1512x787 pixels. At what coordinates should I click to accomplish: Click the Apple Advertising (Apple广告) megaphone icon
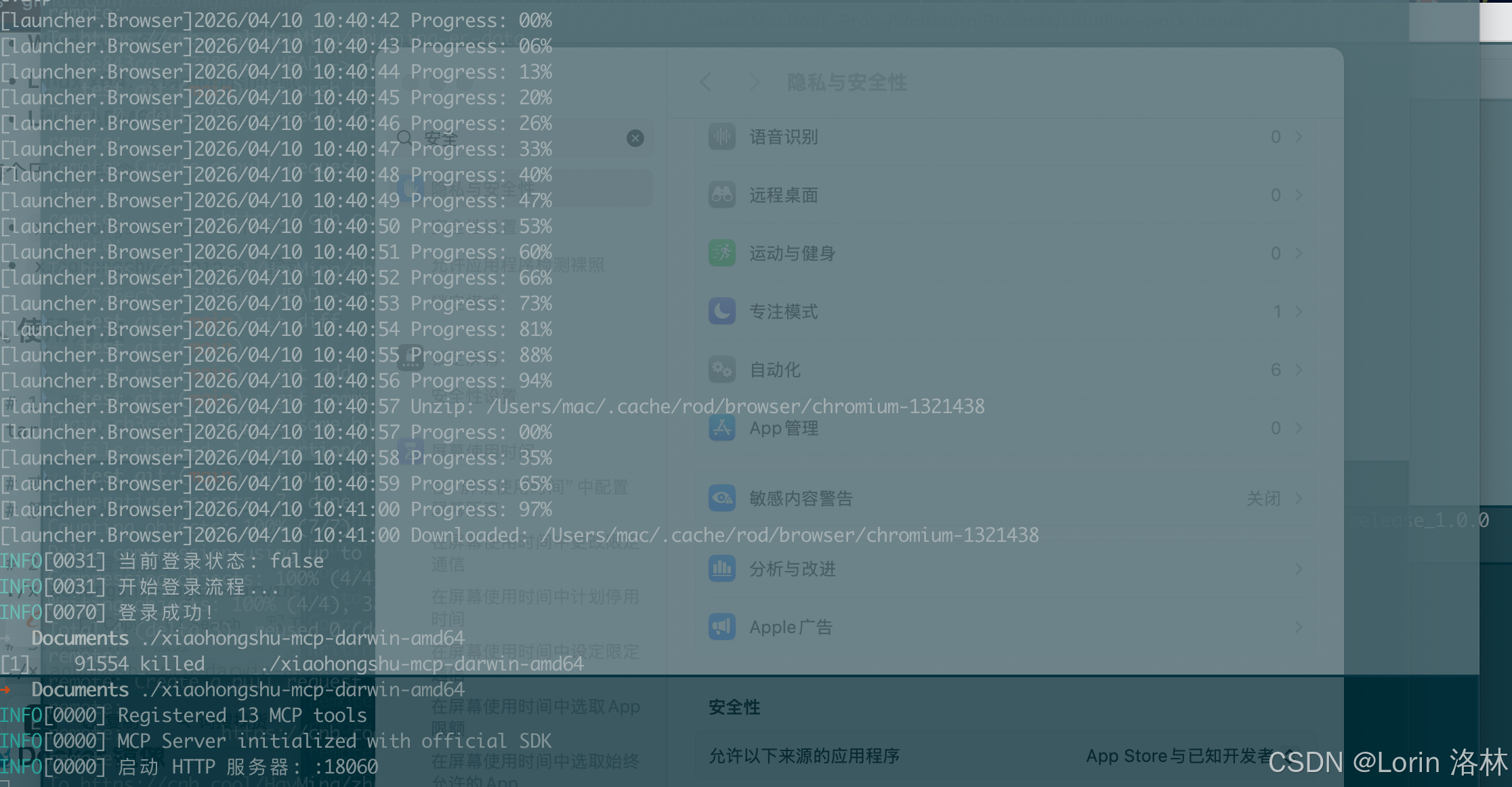tap(722, 627)
